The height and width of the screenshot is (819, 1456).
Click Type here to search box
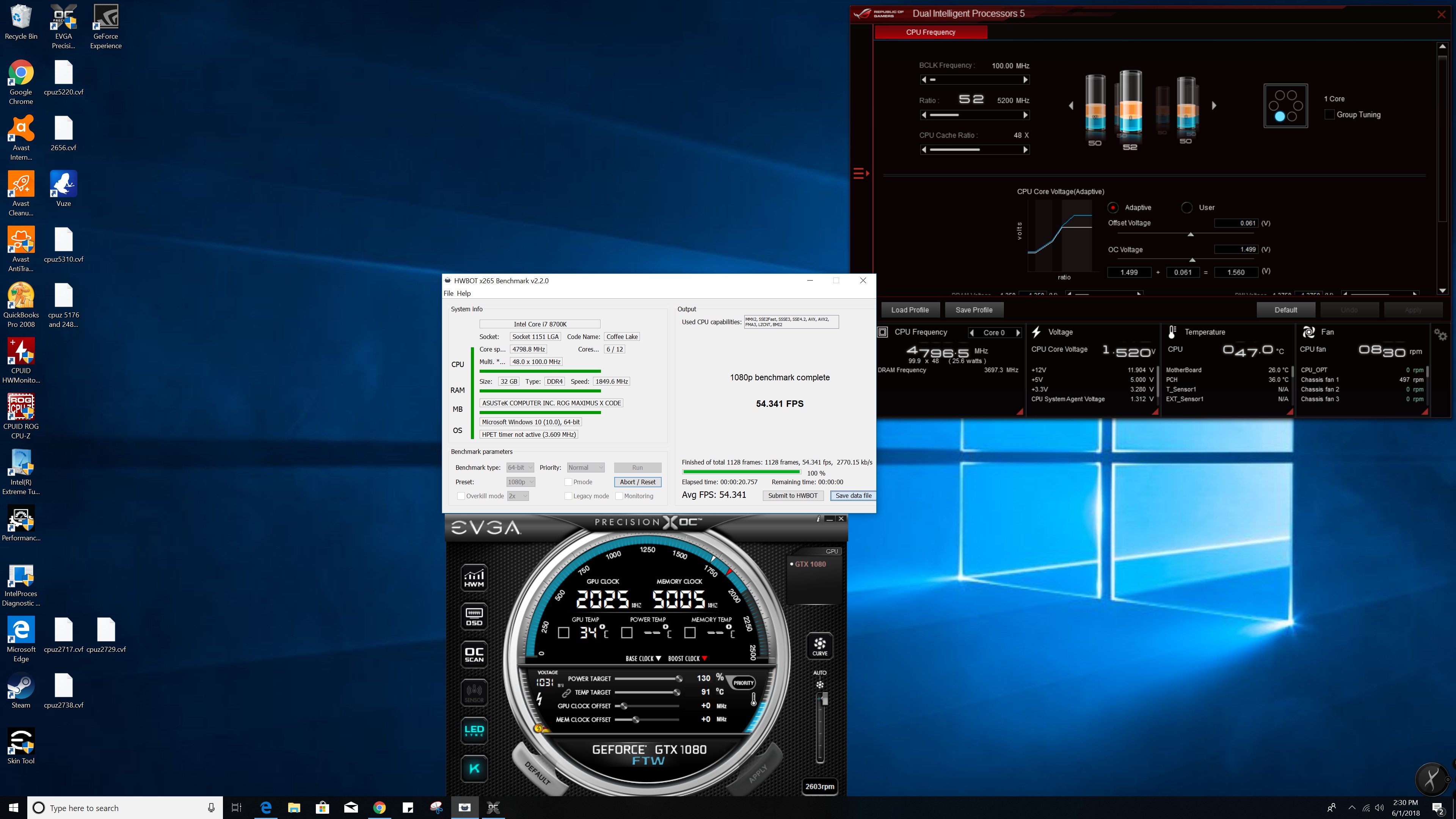pos(124,808)
